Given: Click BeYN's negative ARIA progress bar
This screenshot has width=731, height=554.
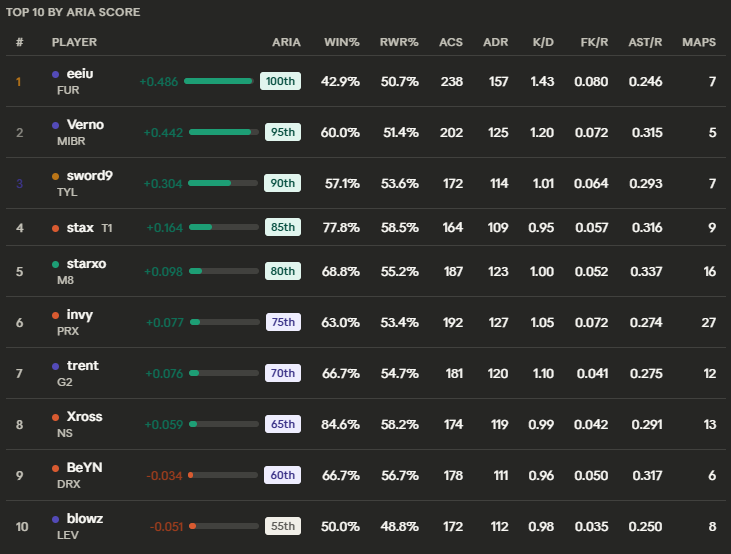Looking at the screenshot, I should click(223, 475).
